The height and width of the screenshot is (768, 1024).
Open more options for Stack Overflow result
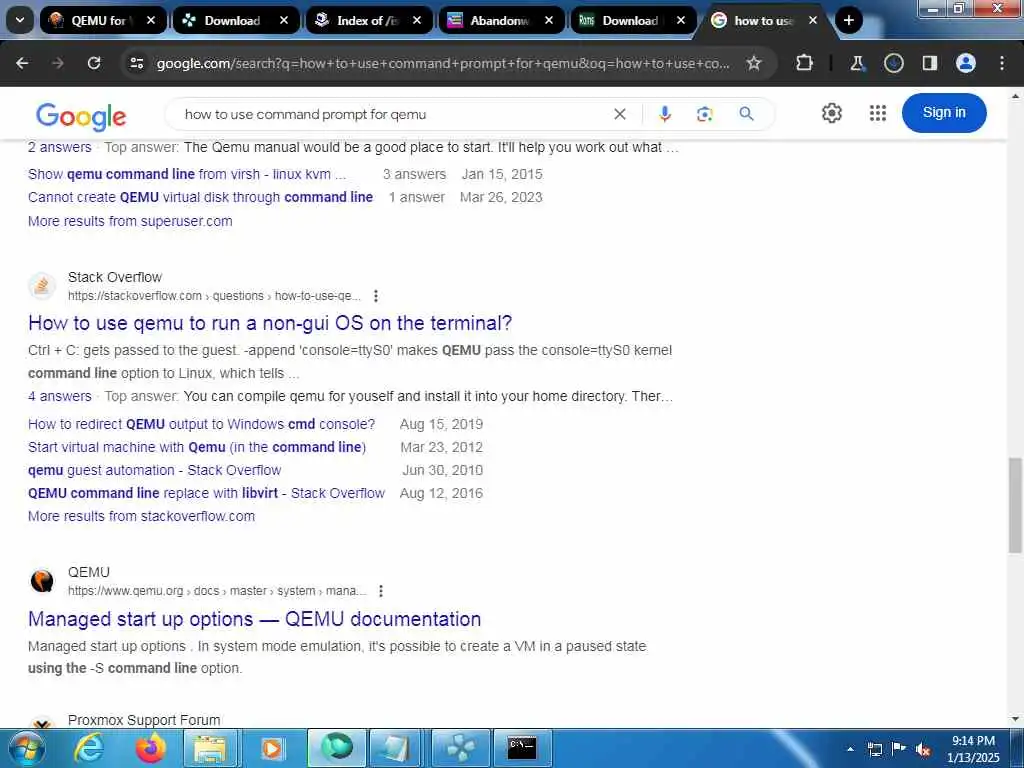376,296
